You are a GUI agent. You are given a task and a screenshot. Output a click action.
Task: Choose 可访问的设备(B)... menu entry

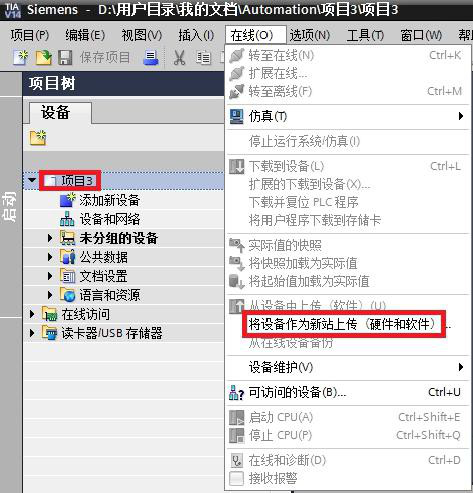tap(348, 392)
